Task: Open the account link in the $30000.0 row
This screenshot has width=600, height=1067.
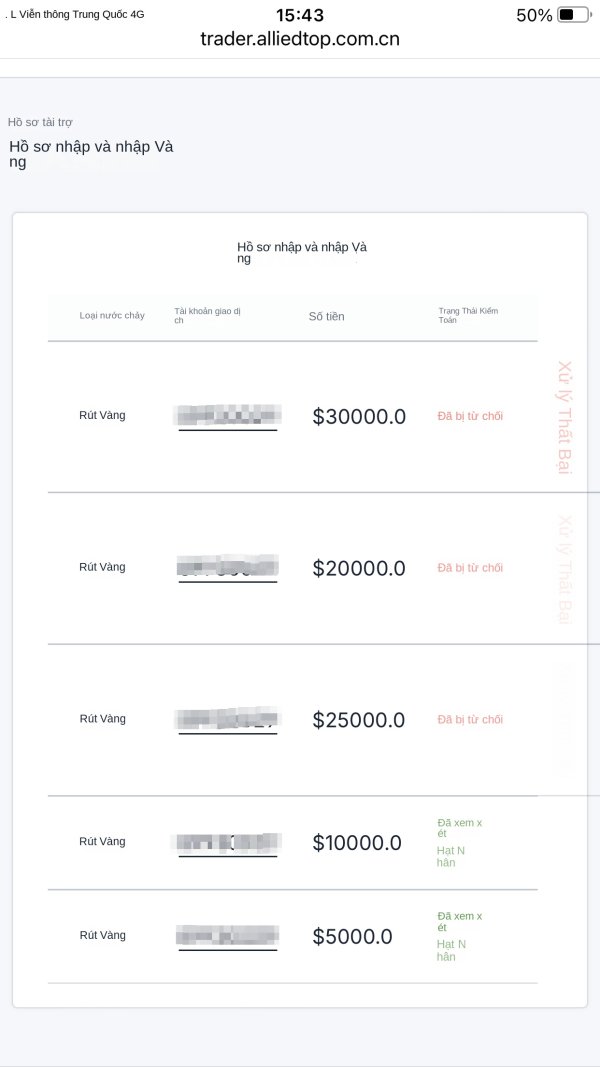Action: (x=228, y=416)
